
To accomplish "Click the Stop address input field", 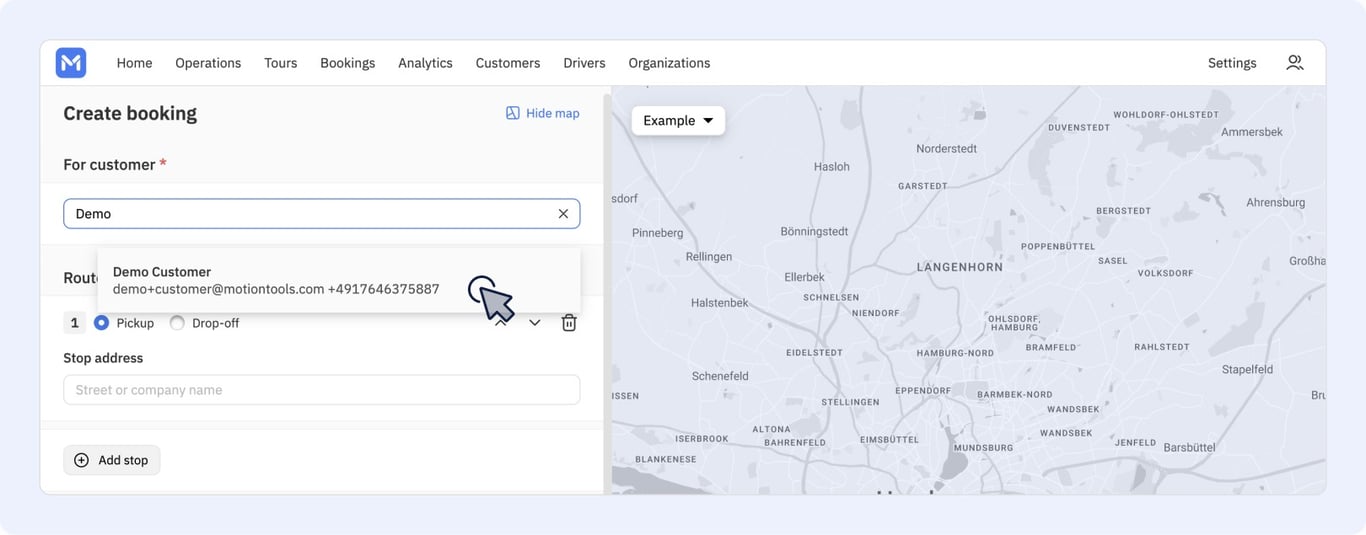I will [x=321, y=390].
